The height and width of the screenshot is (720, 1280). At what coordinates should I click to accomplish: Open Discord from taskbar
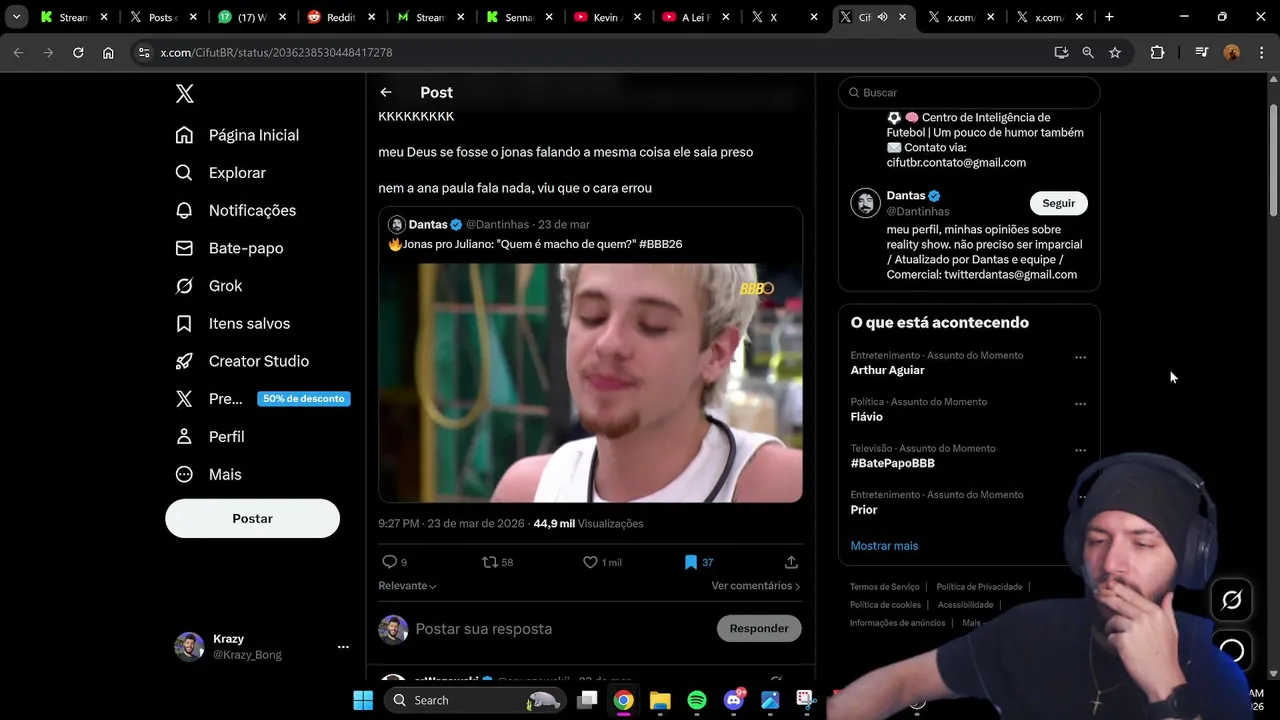coord(733,700)
